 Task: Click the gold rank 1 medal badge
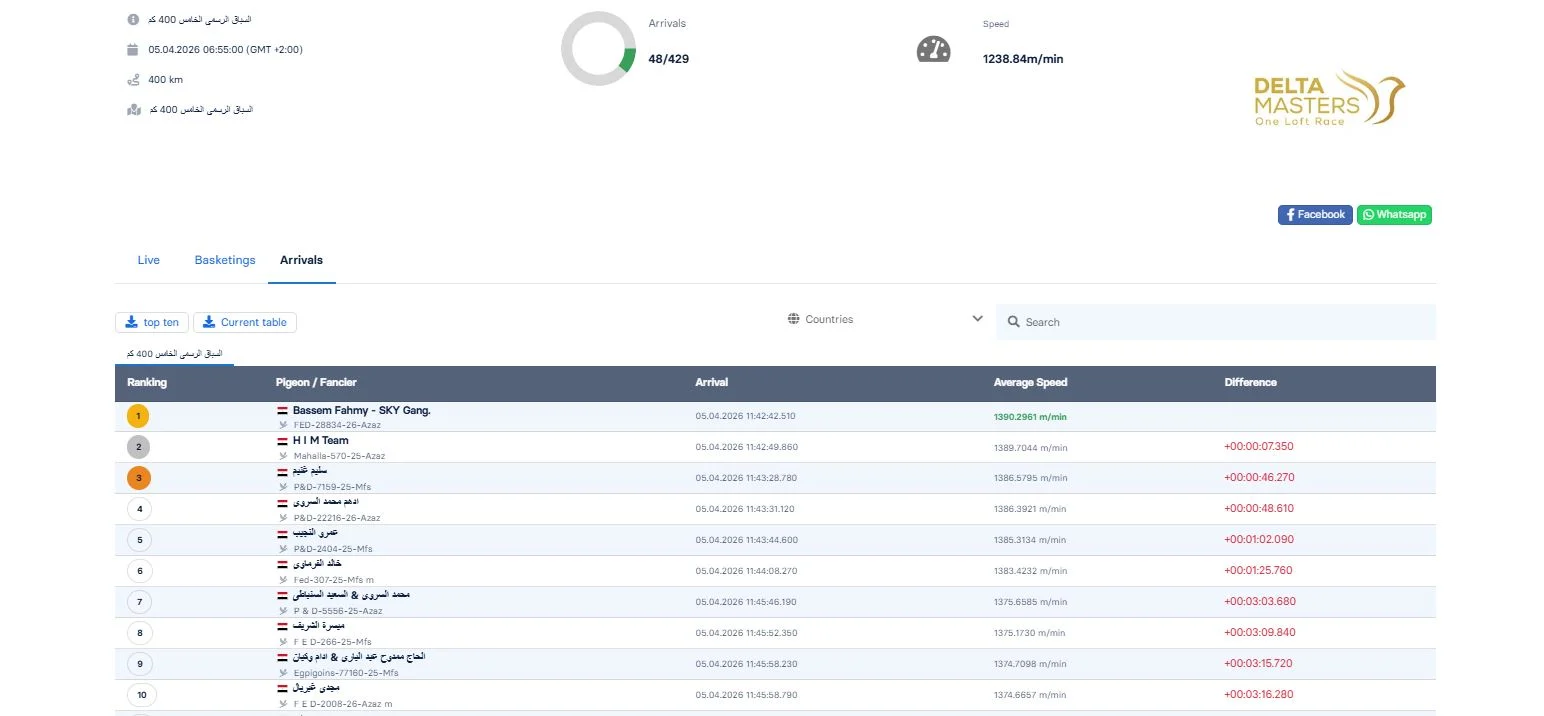139,417
